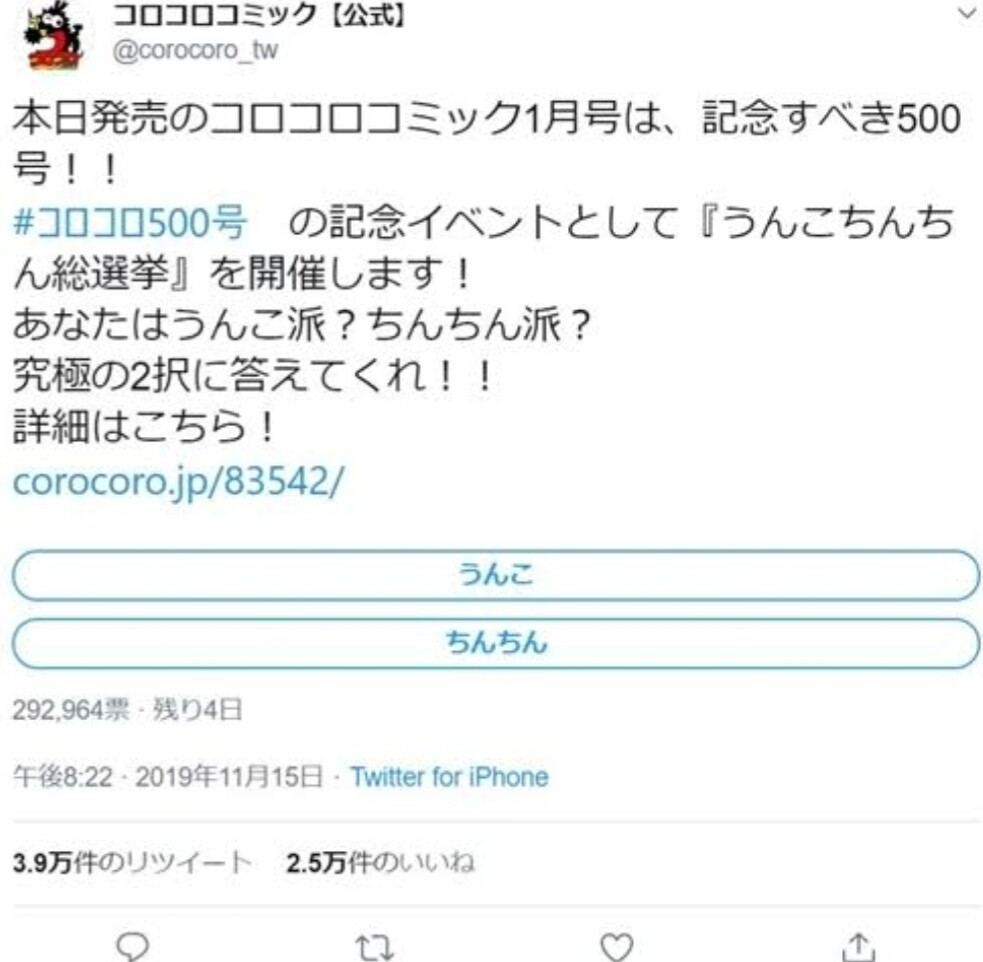Screen dimensions: 983x962
Task: Follow the corocoro.jp/83542/ link
Action: (178, 482)
